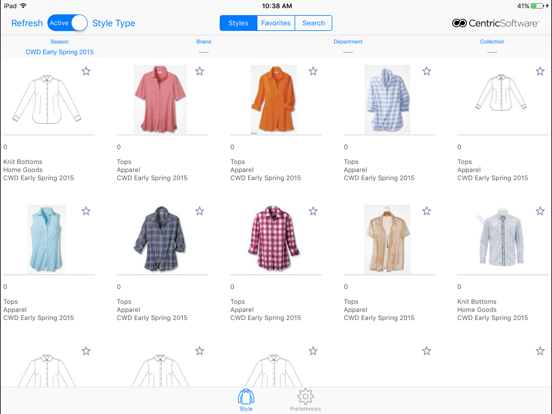This screenshot has width=552, height=414.
Task: Tap the Wi-Fi status indicator
Action: pyautogui.click(x=23, y=6)
